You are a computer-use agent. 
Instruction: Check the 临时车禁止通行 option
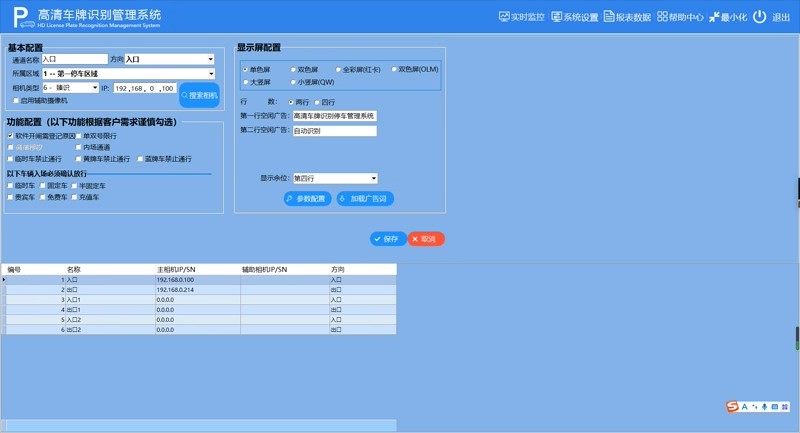(11, 158)
